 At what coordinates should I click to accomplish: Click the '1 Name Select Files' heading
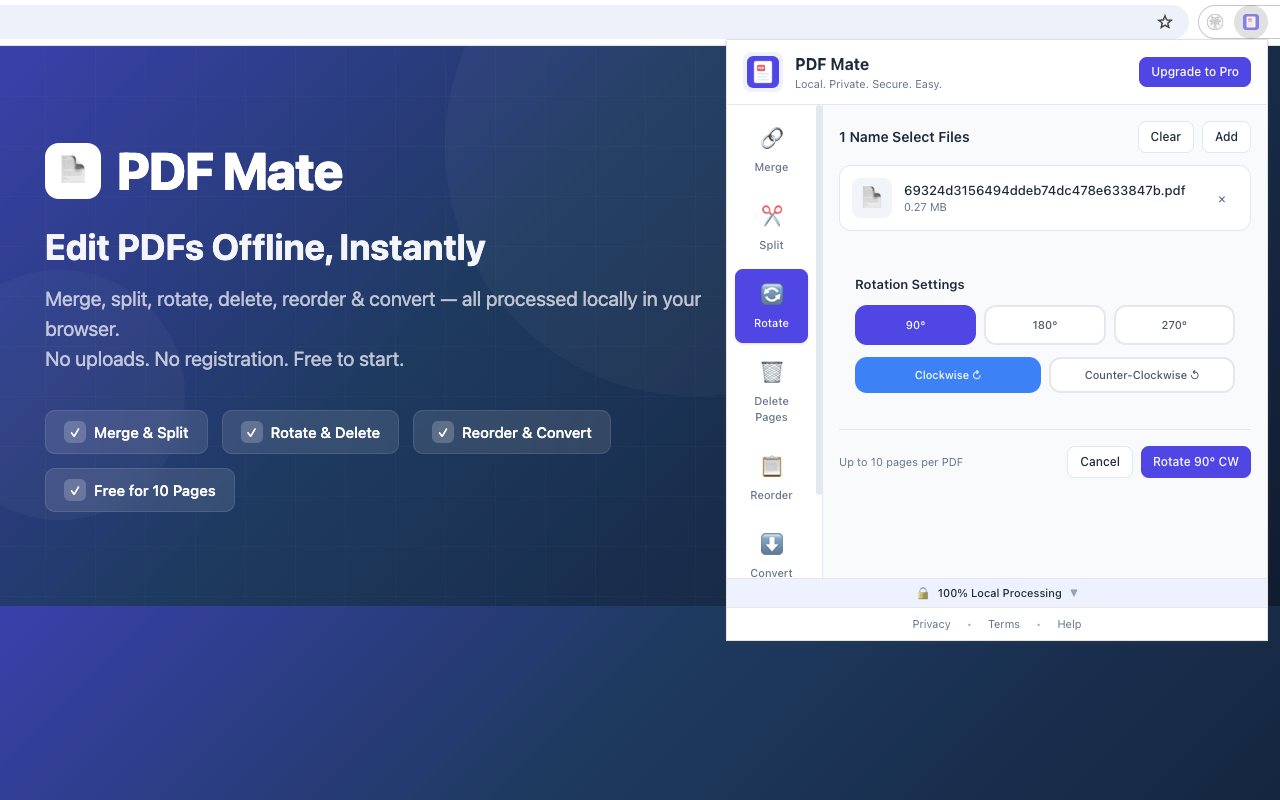coord(904,137)
